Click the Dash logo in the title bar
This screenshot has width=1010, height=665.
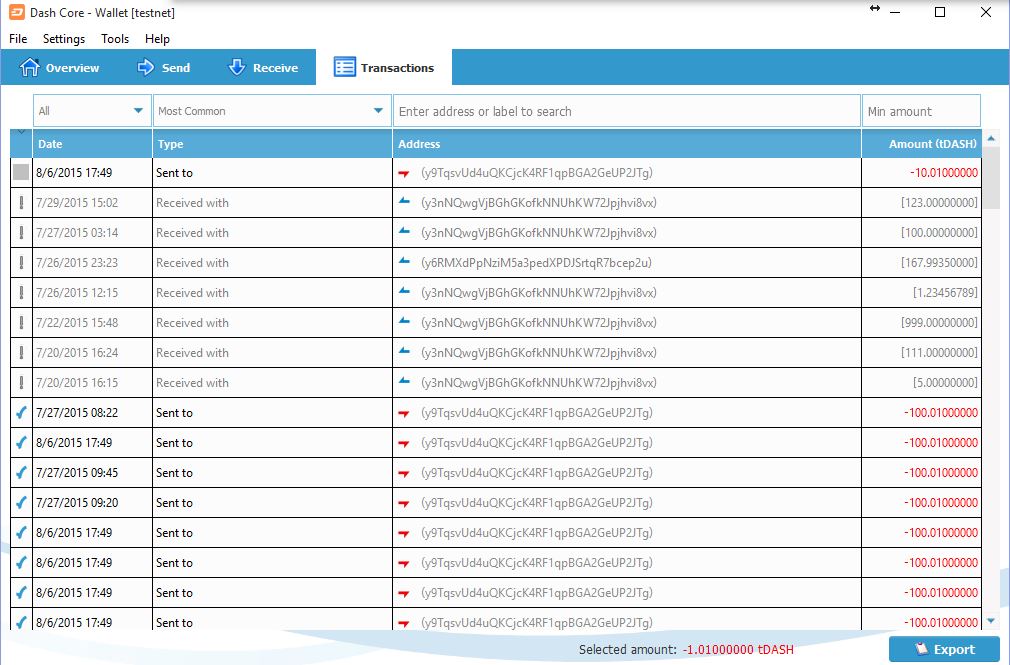tap(16, 12)
